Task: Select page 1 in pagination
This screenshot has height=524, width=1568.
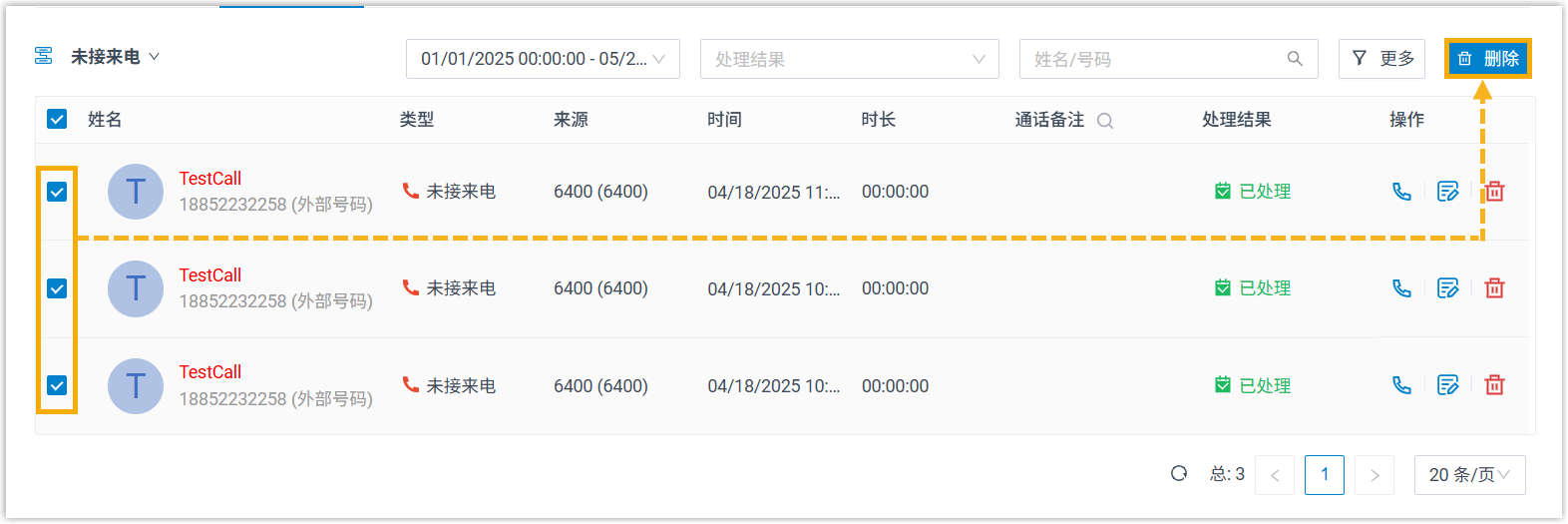Action: tap(1324, 475)
